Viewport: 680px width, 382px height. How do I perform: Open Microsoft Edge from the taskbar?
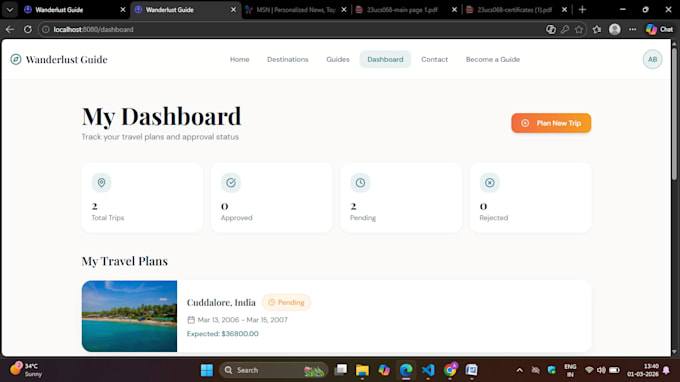point(406,370)
